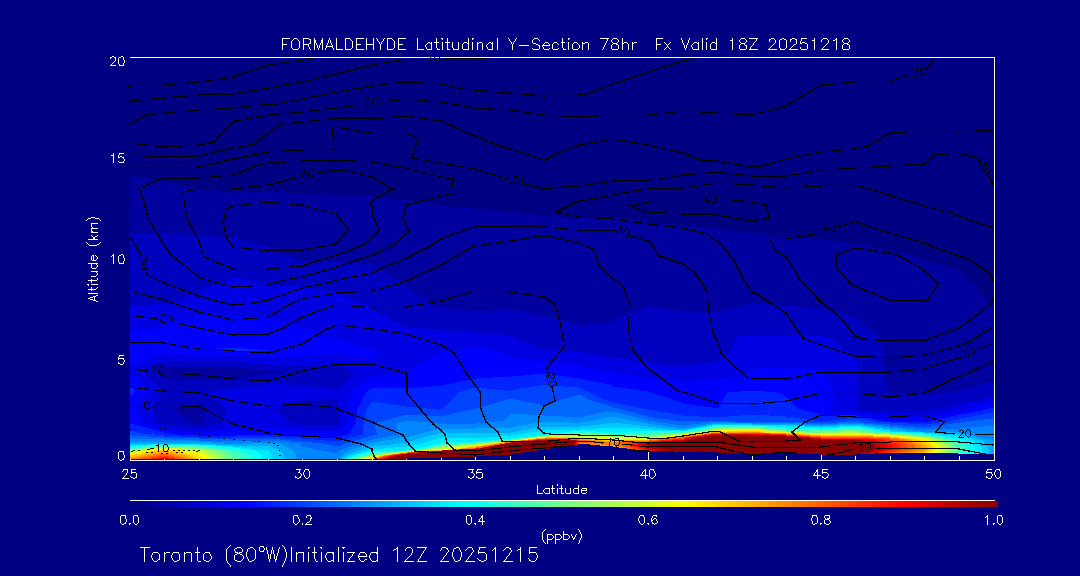
Task: Click the FORMALDEHYDE plot title text
Action: 565,44
